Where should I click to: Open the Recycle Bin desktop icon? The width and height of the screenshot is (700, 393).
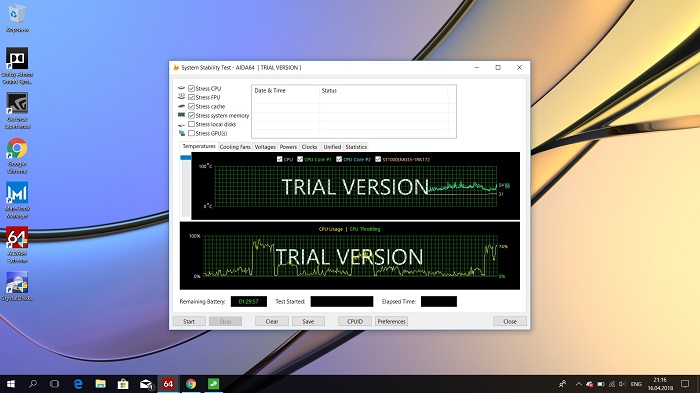pyautogui.click(x=17, y=18)
